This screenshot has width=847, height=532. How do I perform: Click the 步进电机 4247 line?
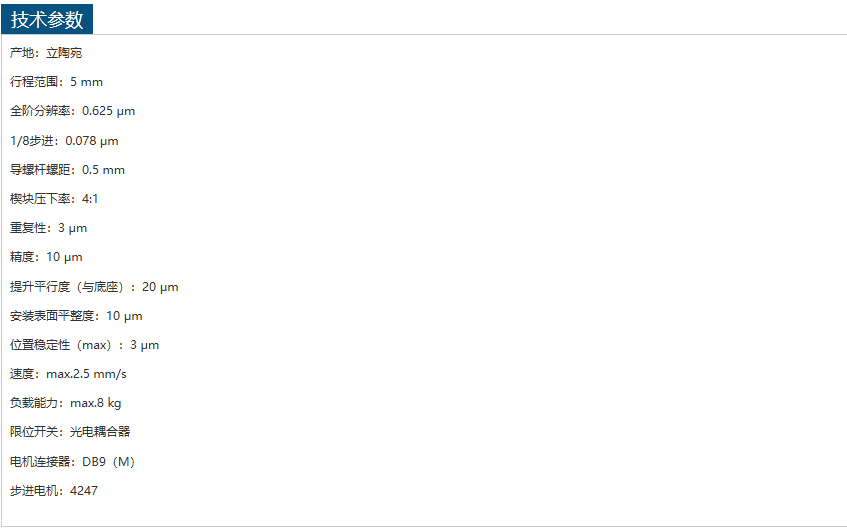(54, 491)
